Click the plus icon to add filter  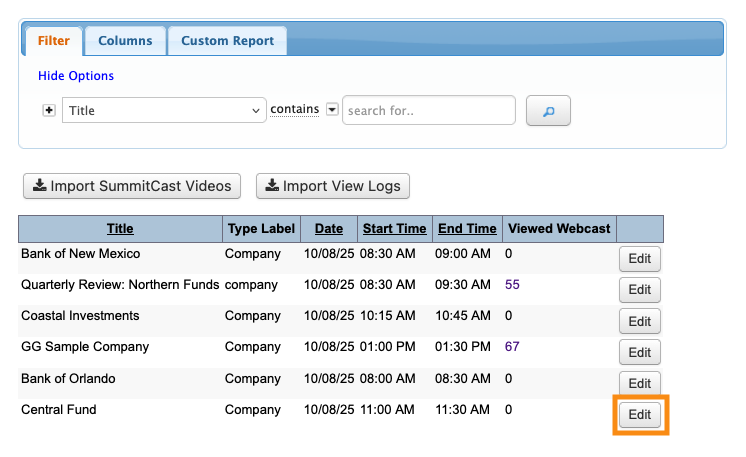[49, 110]
